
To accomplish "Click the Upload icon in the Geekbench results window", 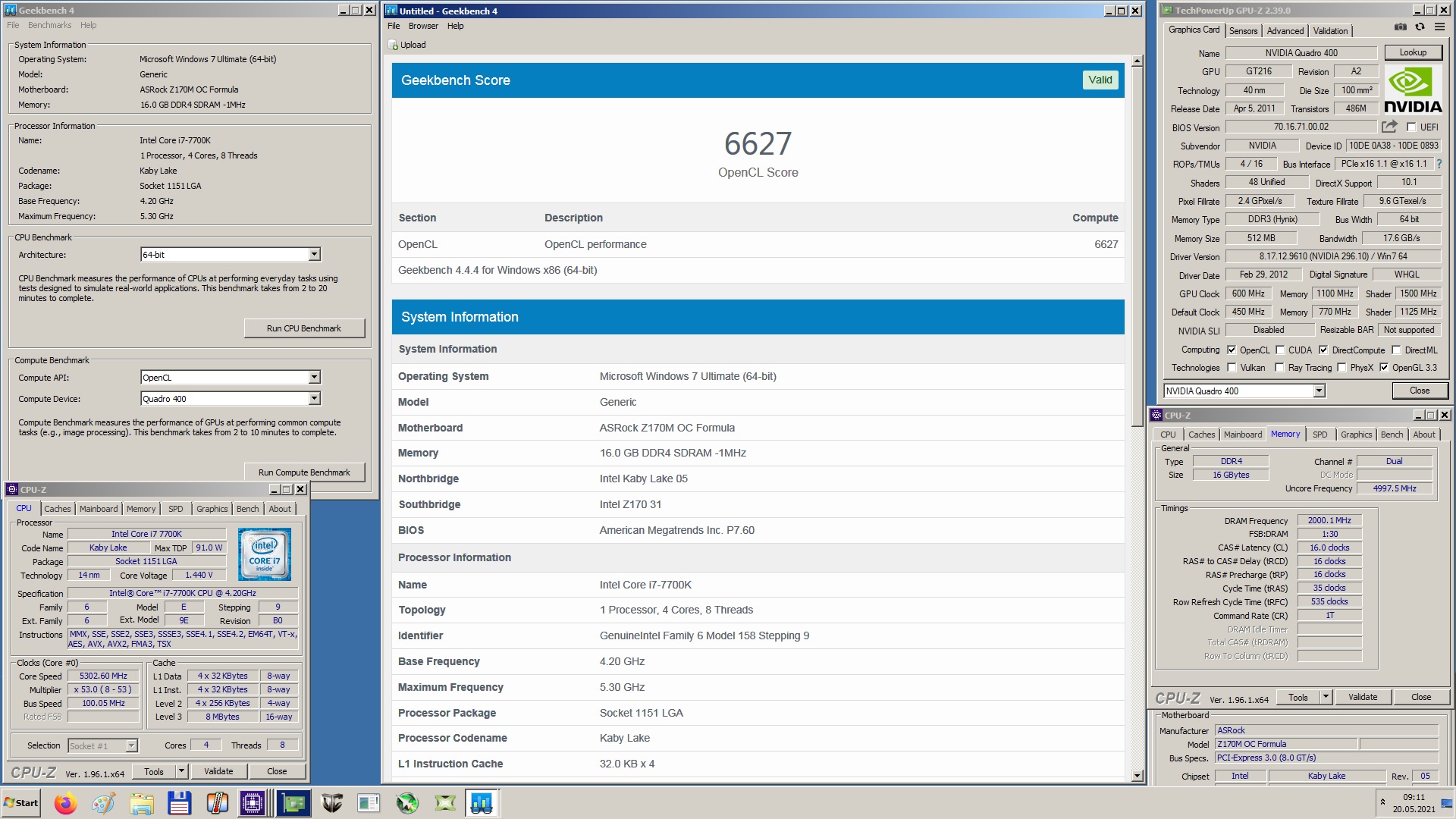I will (x=393, y=45).
